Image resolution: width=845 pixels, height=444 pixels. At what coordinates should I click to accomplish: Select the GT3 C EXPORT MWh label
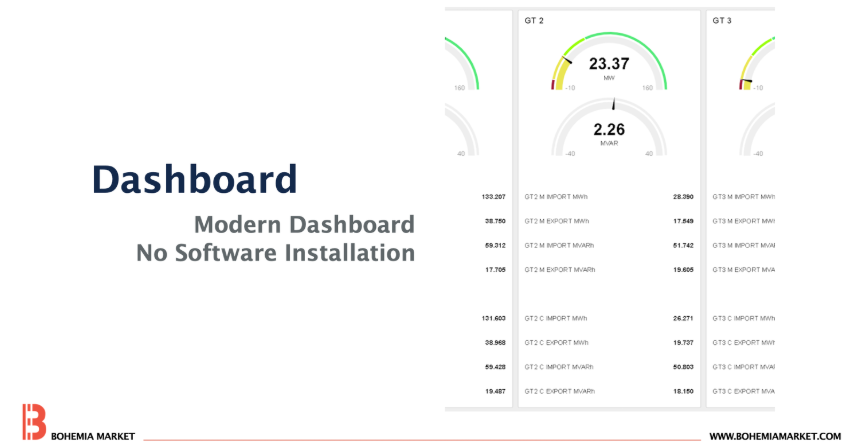click(x=743, y=342)
